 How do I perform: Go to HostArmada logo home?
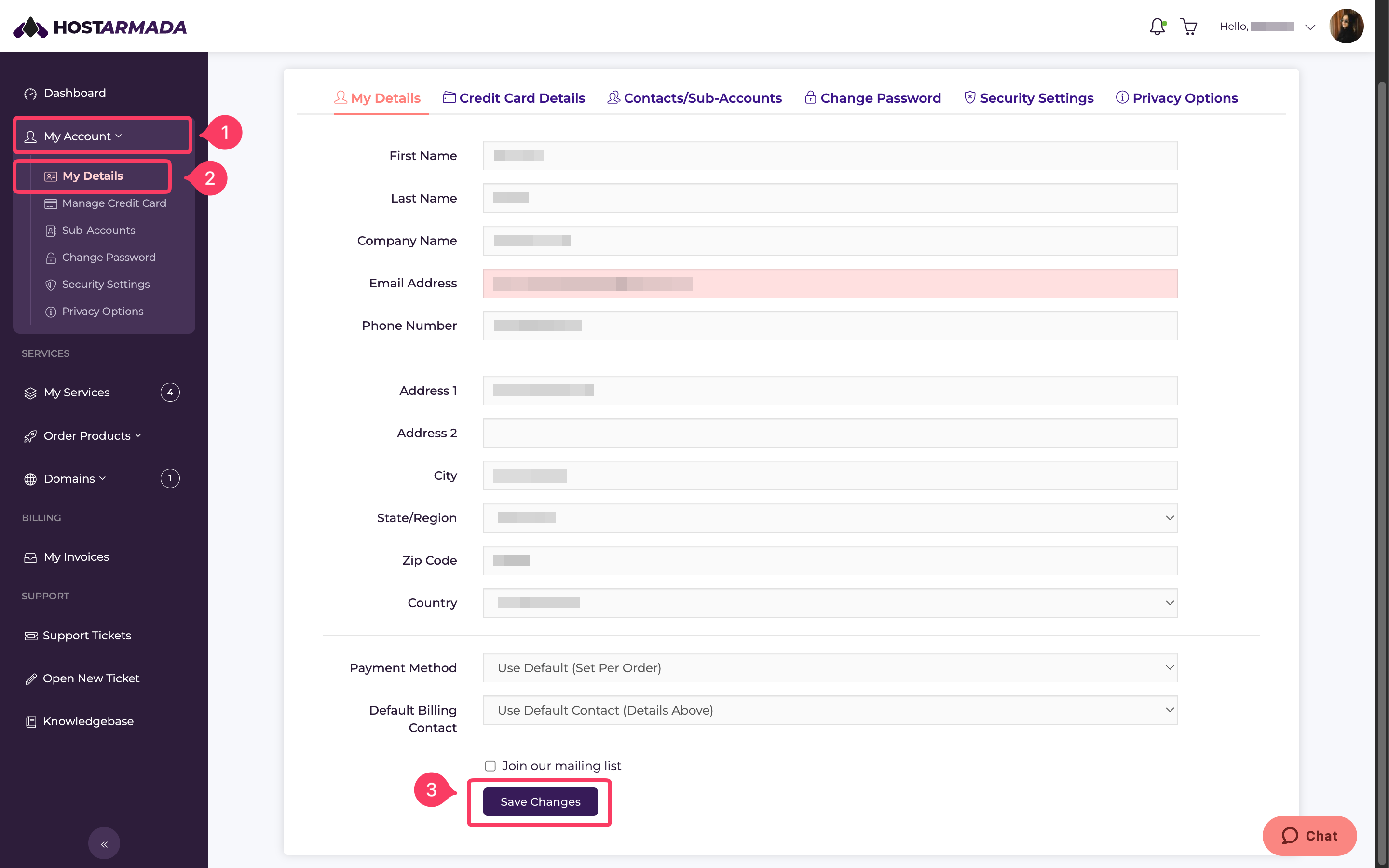100,27
